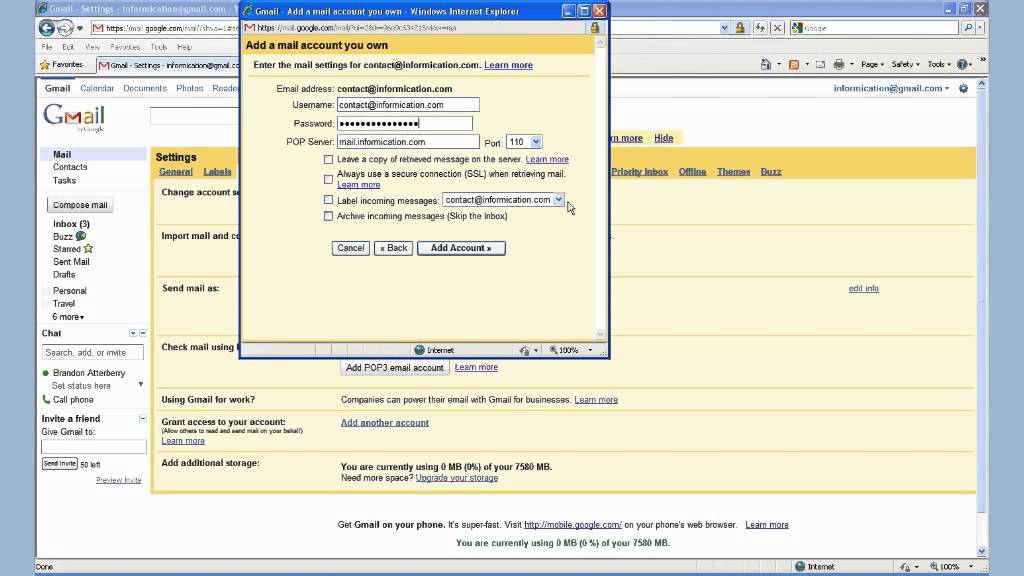Click the Call phone handset icon
Screen dimensions: 1024x576
46,400
